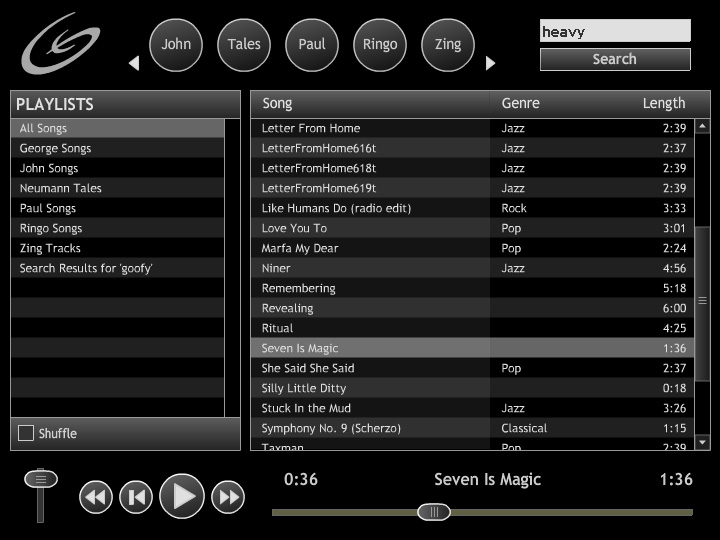Click the playback position slider thumb
The height and width of the screenshot is (540, 720).
[434, 512]
